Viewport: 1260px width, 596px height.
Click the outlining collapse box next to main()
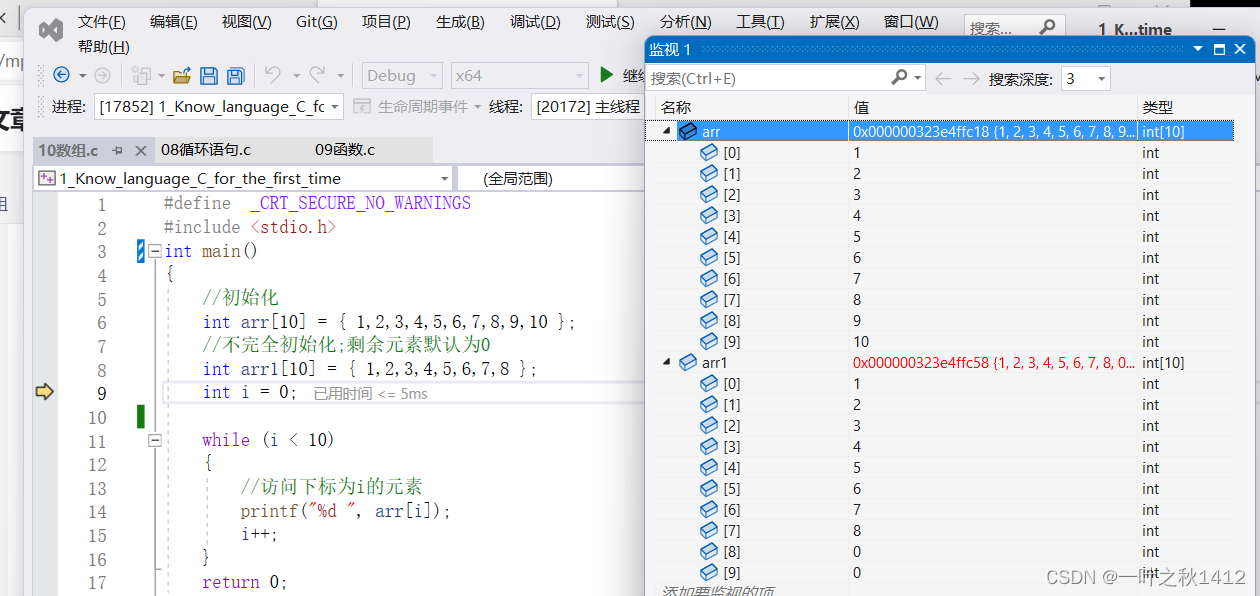[156, 250]
